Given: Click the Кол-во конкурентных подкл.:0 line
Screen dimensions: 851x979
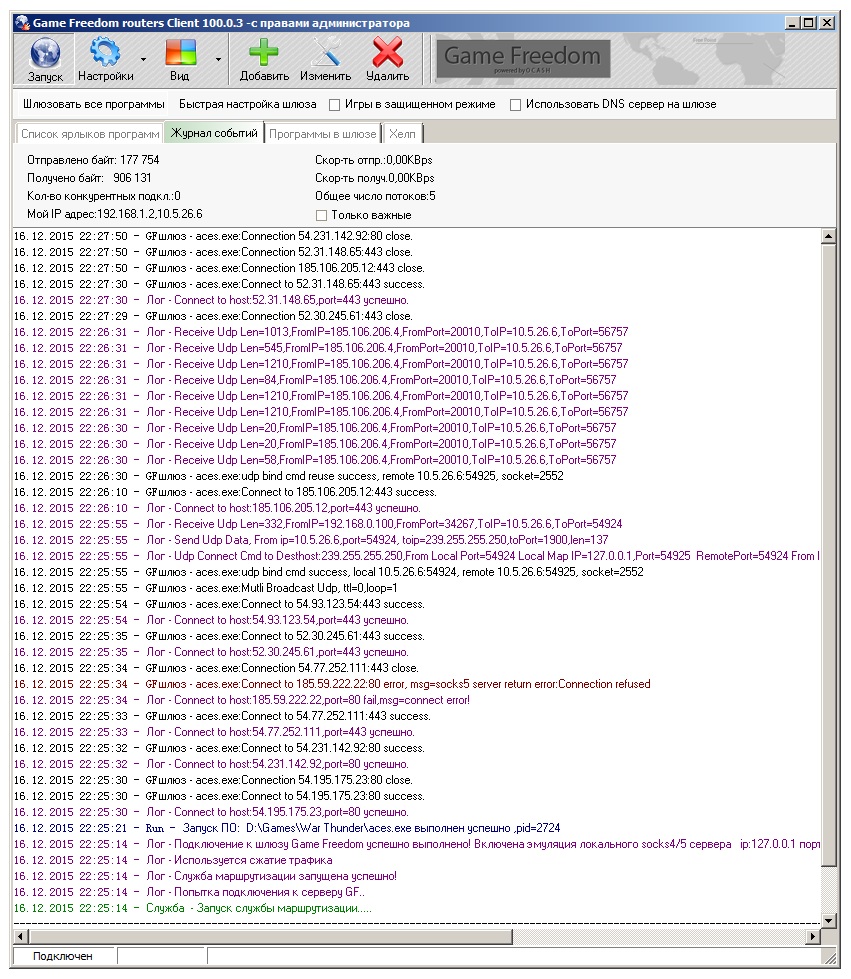Looking at the screenshot, I should pos(104,196).
